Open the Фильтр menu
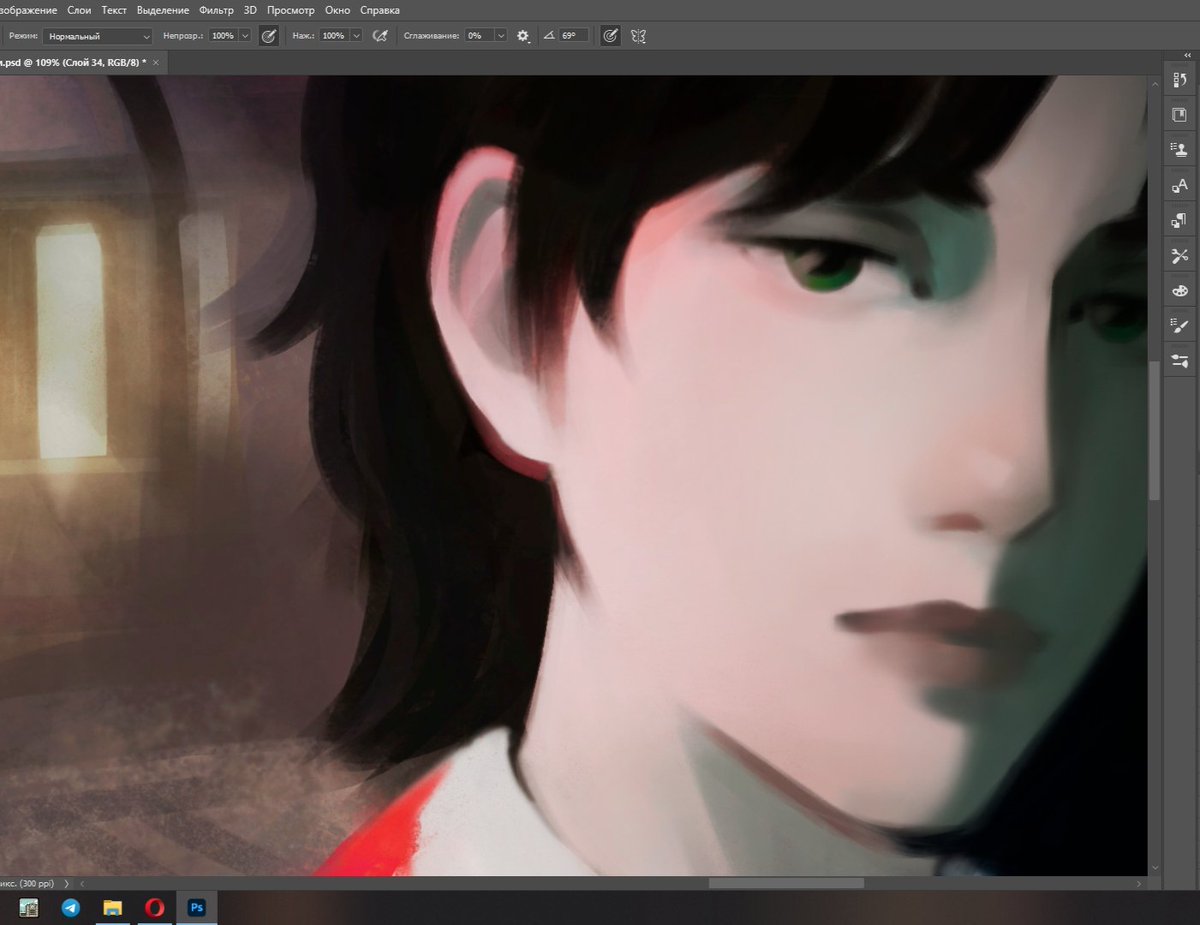Image resolution: width=1200 pixels, height=925 pixels. click(x=216, y=10)
